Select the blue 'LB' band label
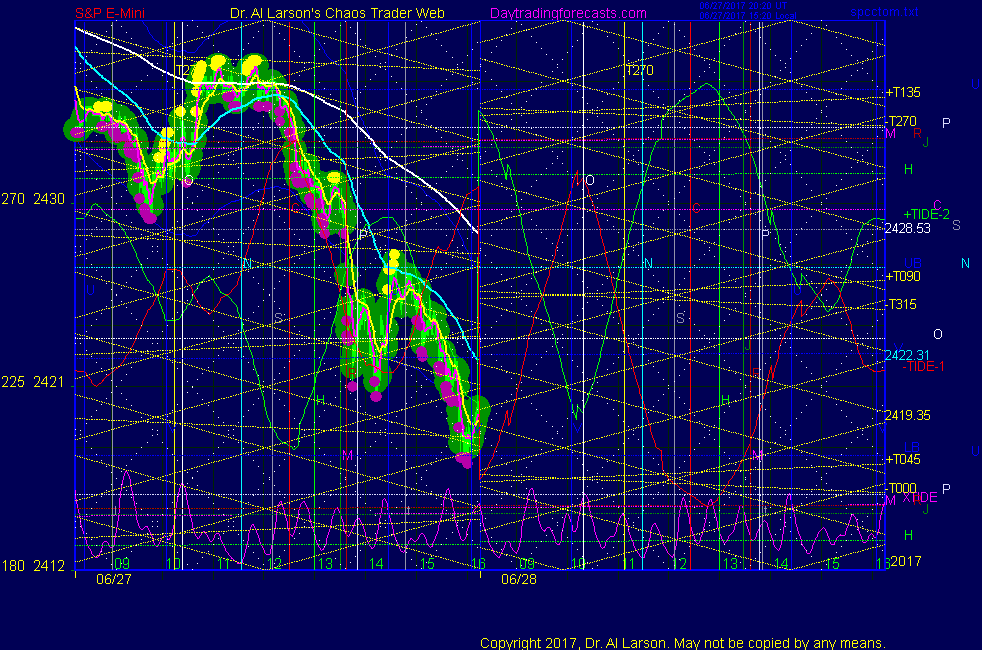Viewport: 982px width, 650px height. click(x=912, y=447)
